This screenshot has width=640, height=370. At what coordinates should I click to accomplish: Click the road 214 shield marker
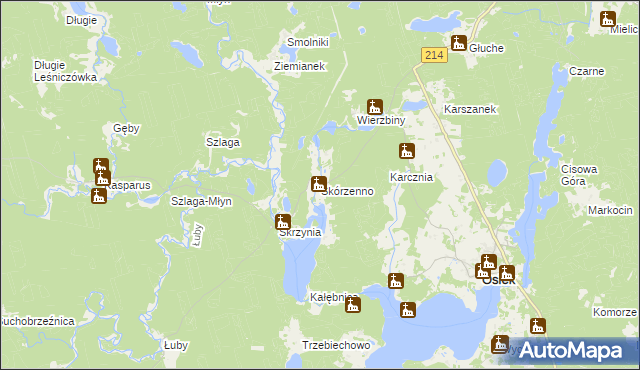point(434,55)
